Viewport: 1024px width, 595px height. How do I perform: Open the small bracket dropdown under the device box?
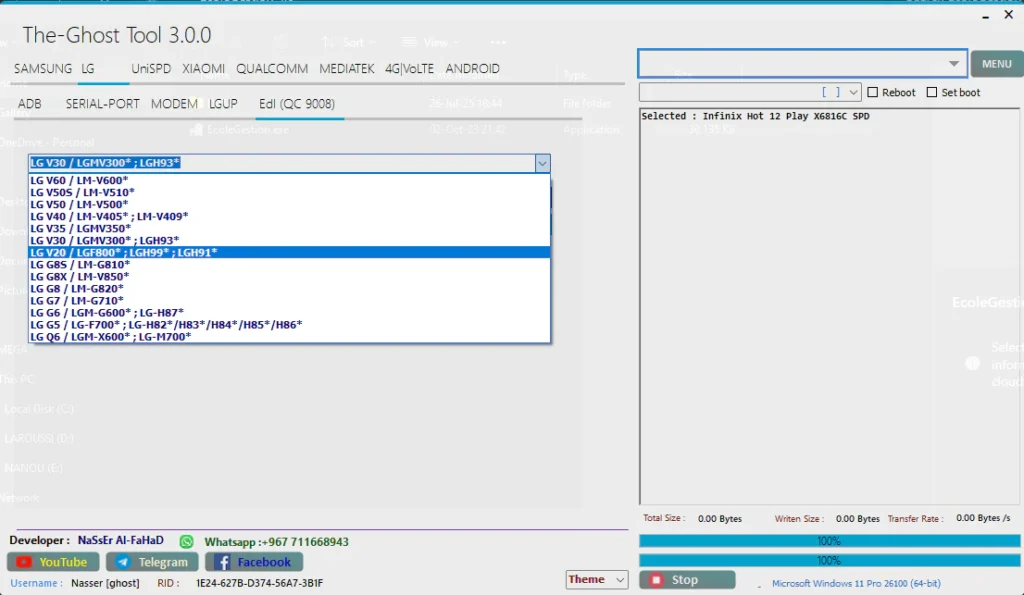tap(853, 92)
